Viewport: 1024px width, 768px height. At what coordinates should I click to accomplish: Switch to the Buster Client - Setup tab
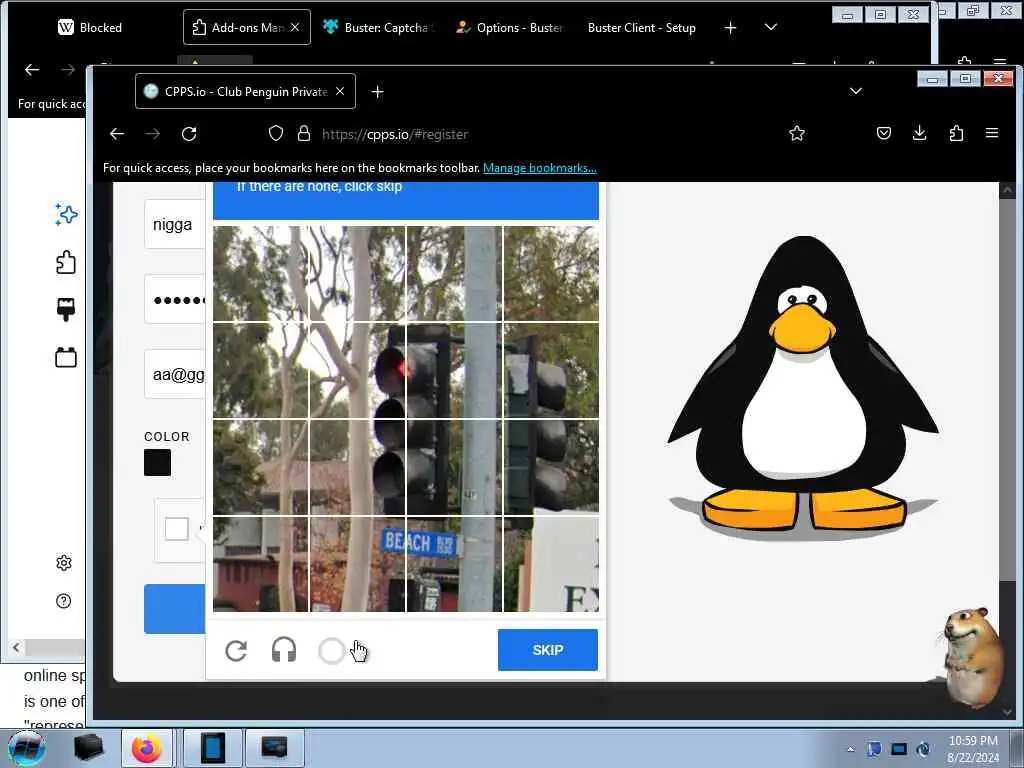click(642, 27)
